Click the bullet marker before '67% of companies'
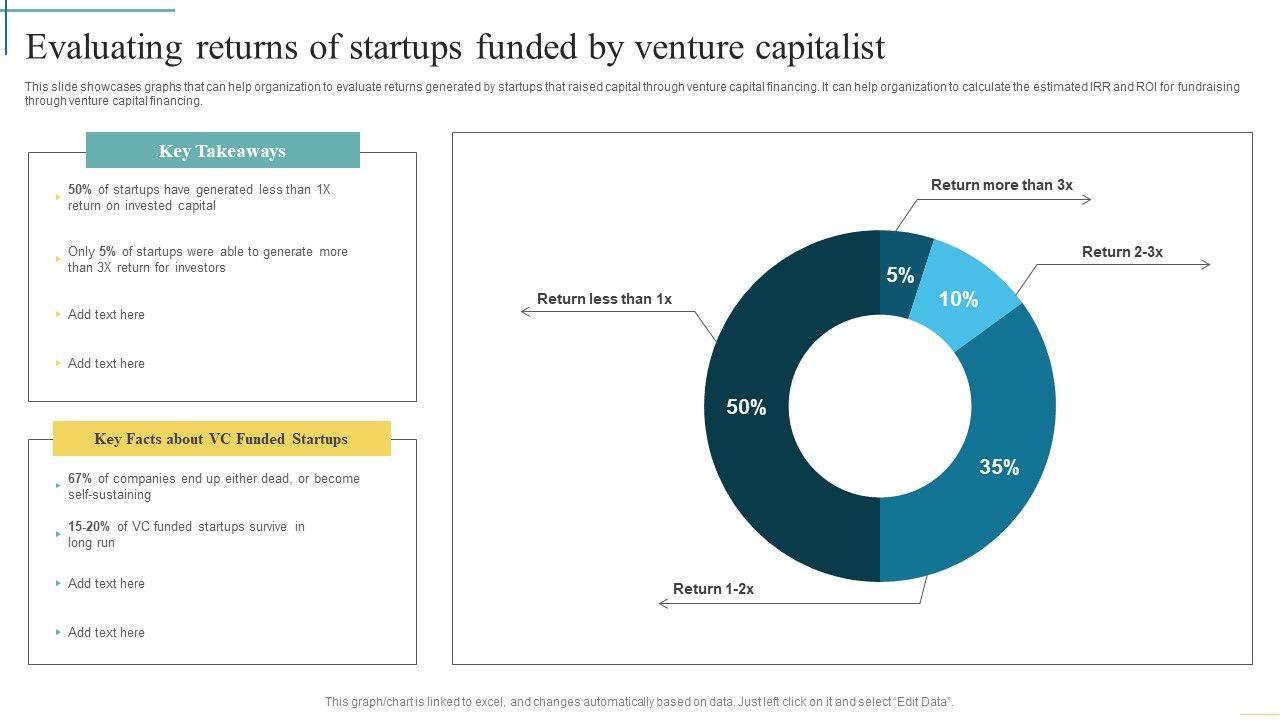1280x720 pixels. (58, 486)
